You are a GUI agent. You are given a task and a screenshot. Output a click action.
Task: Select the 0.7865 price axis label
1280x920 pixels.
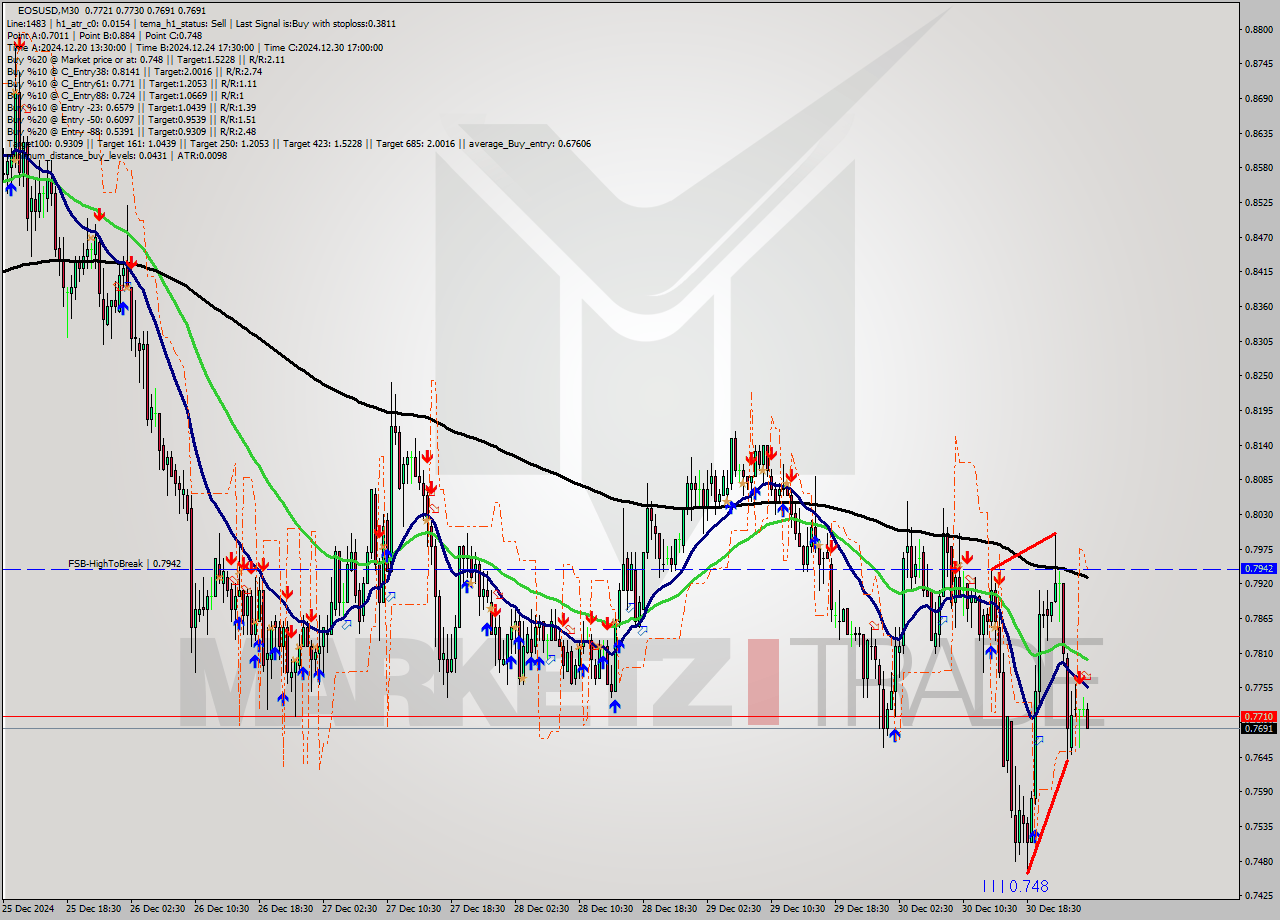[x=1259, y=619]
